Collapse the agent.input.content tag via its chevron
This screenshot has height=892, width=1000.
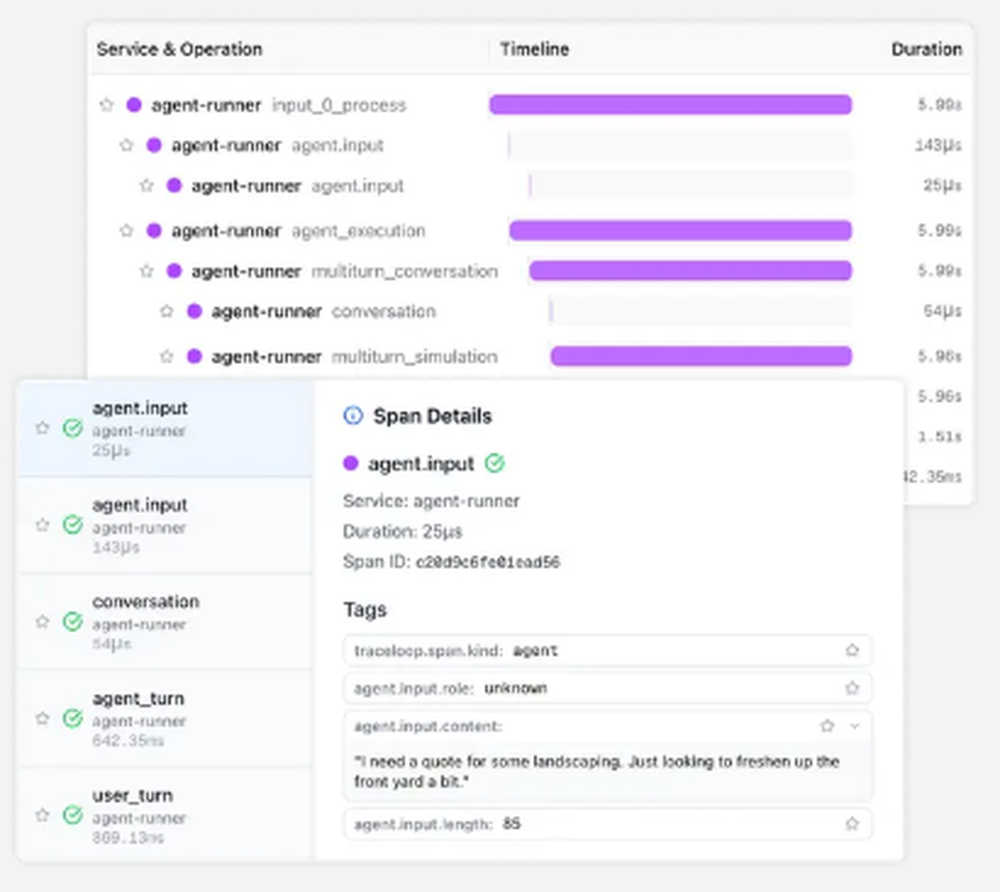coord(851,726)
